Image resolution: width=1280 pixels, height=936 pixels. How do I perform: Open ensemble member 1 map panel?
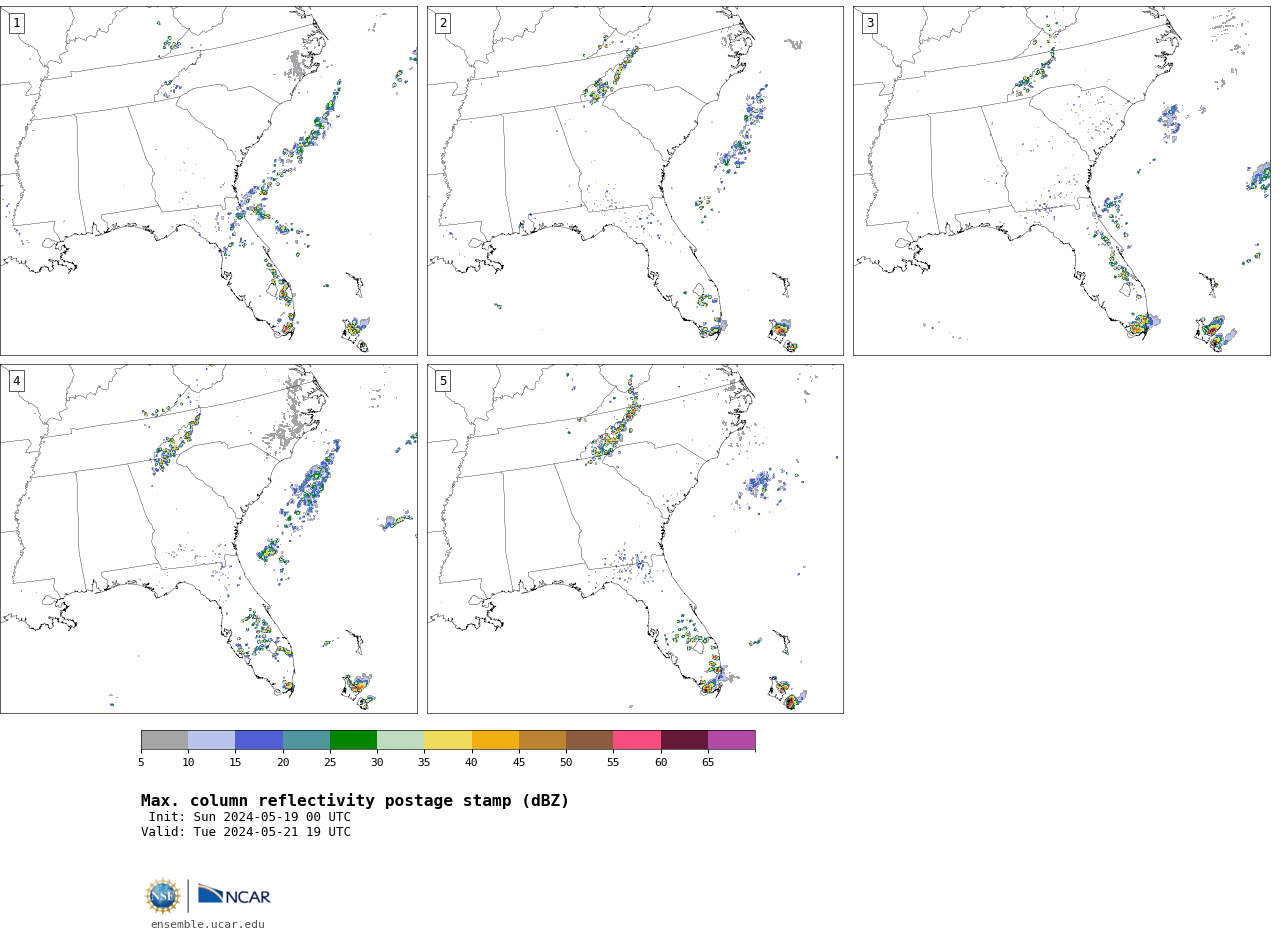[x=209, y=181]
